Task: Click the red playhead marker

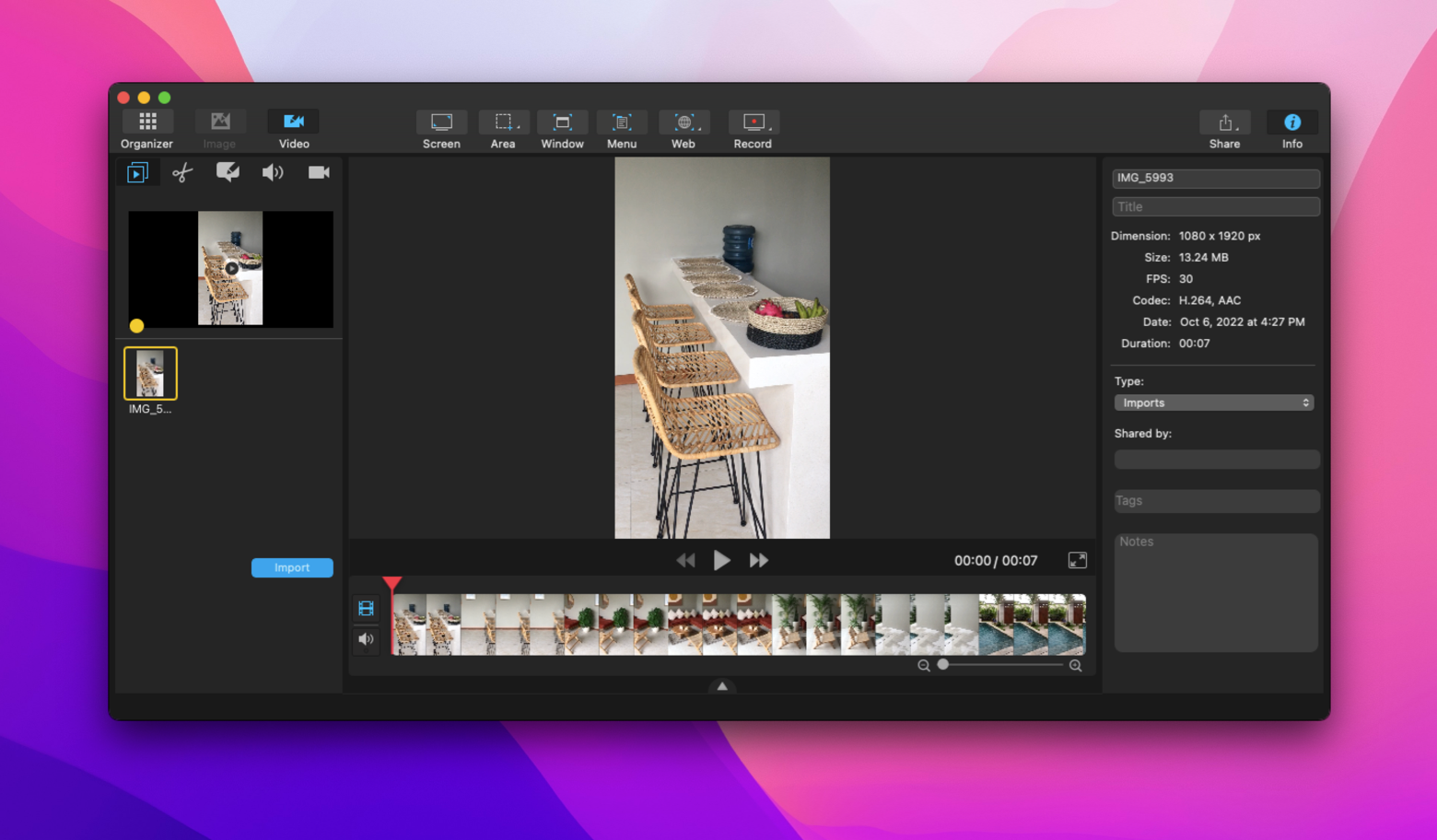Action: (392, 583)
